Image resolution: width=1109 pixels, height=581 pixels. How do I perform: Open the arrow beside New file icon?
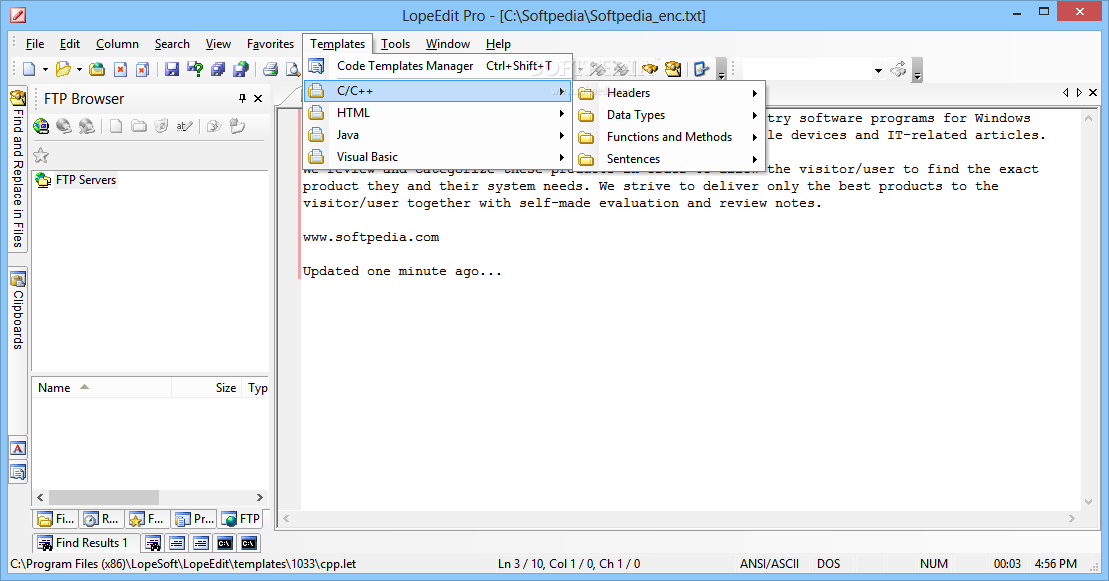pyautogui.click(x=45, y=69)
